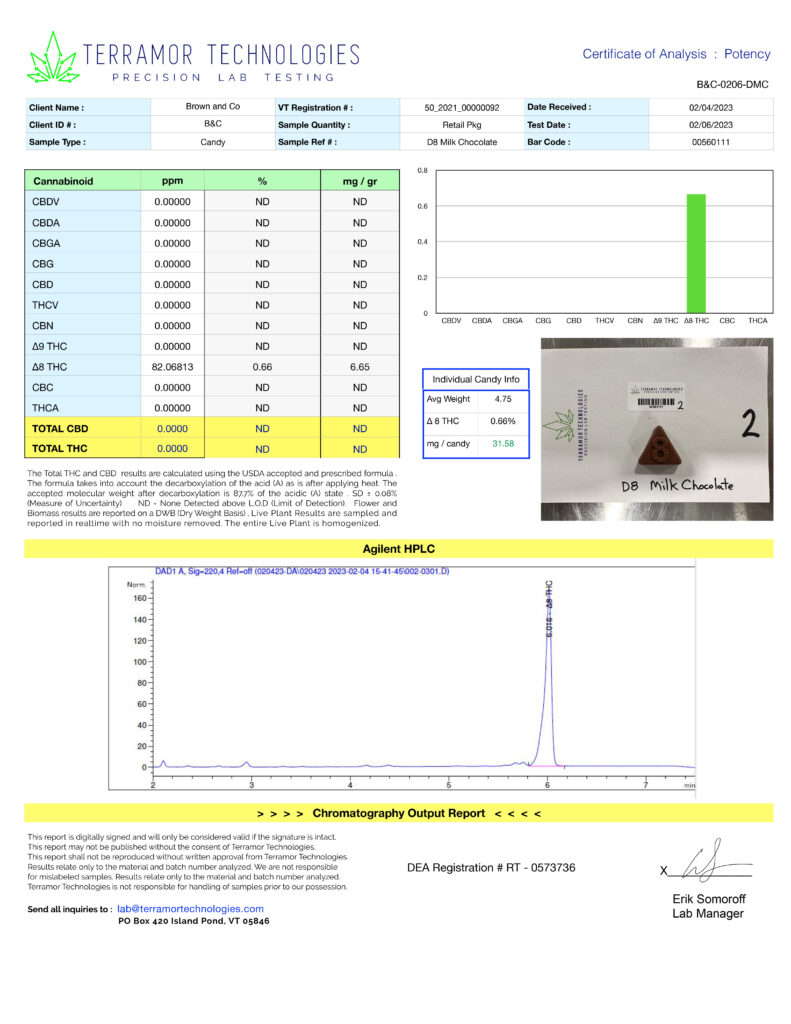The width and height of the screenshot is (791, 1024).
Task: Click the 'Agilent HPLC' yellow banner
Action: [398, 549]
